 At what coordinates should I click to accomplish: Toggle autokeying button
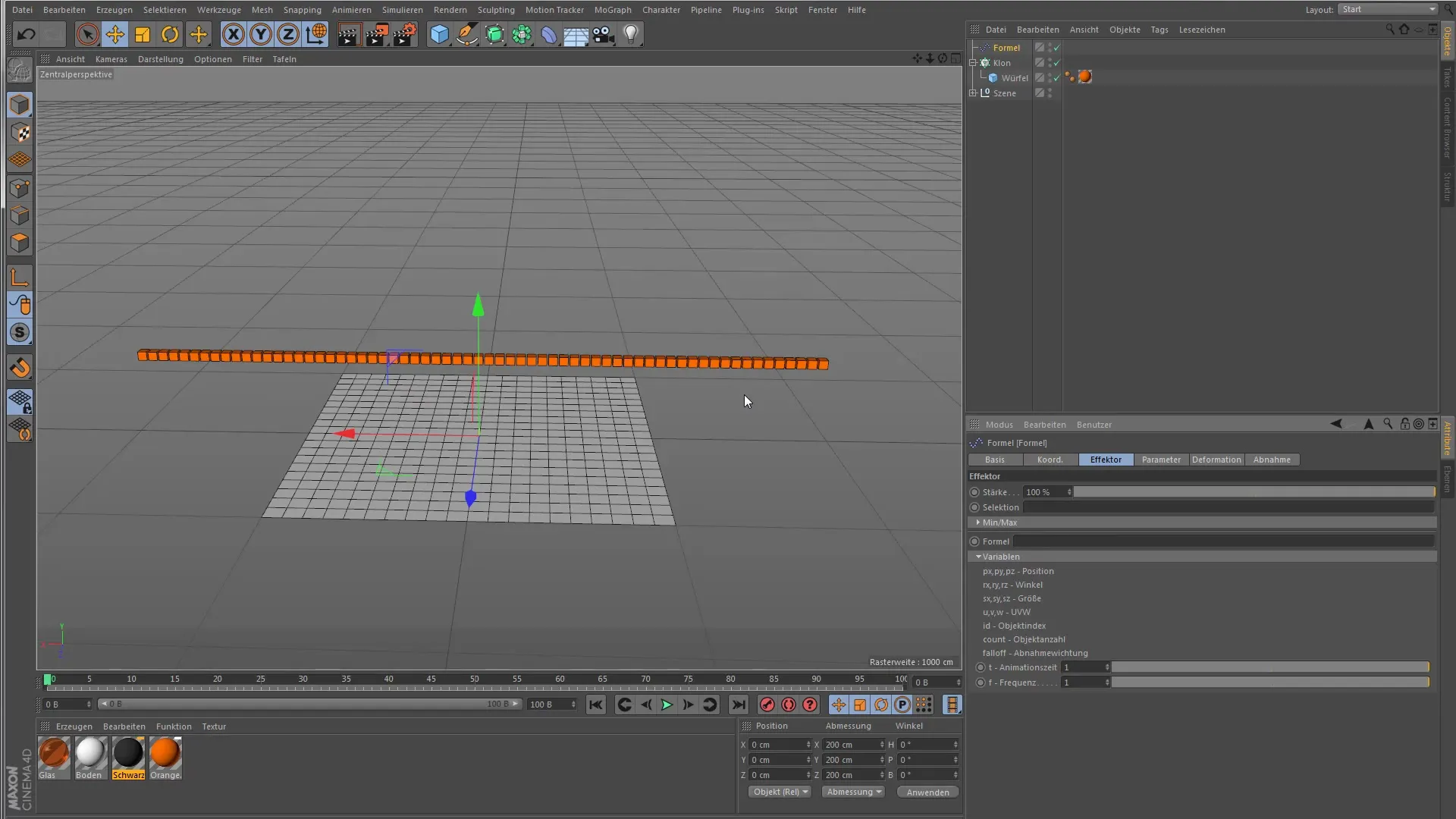789,705
